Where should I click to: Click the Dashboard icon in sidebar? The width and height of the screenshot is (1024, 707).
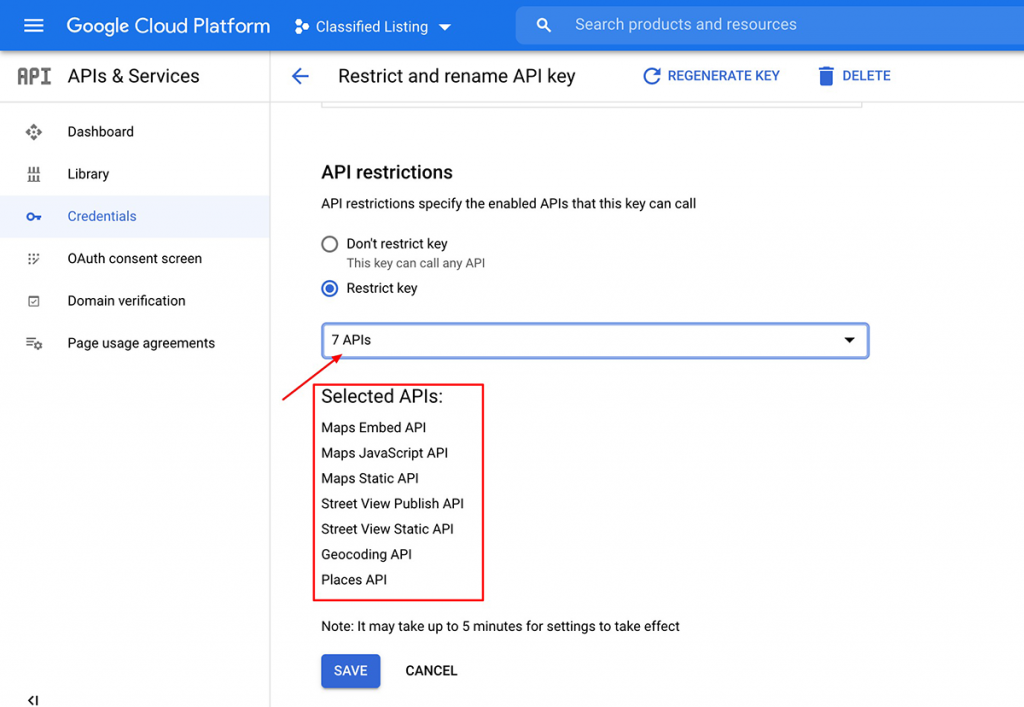[34, 132]
